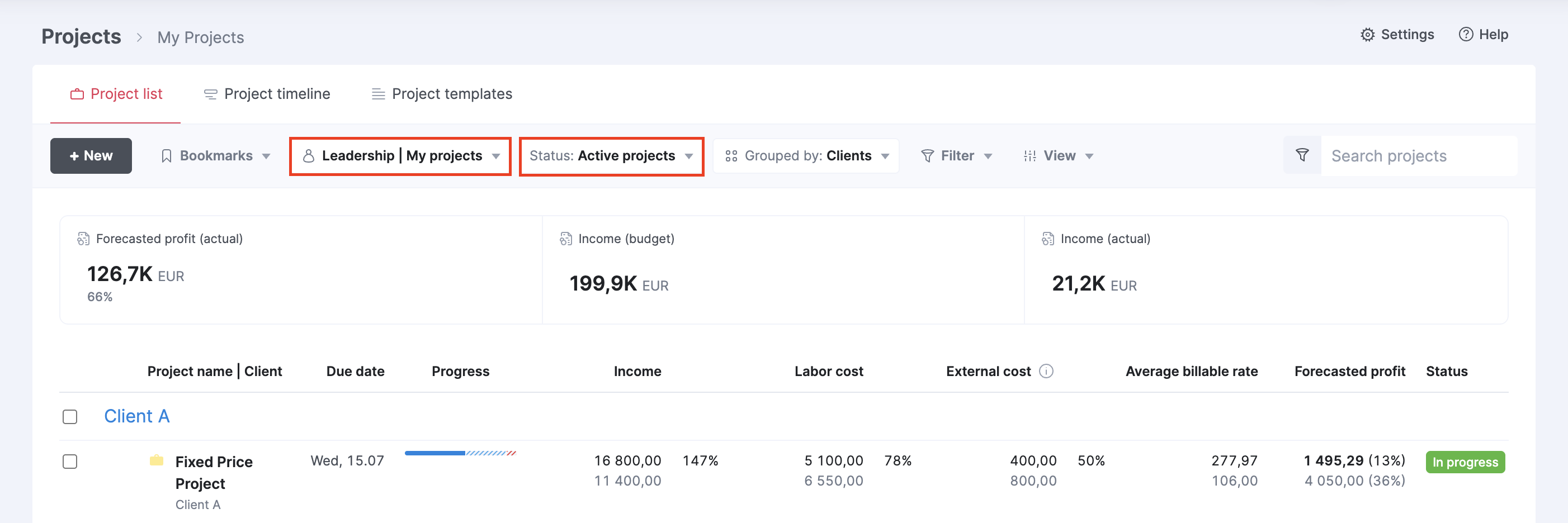
Task: Click the due date Wed, 15.07
Action: 347,461
